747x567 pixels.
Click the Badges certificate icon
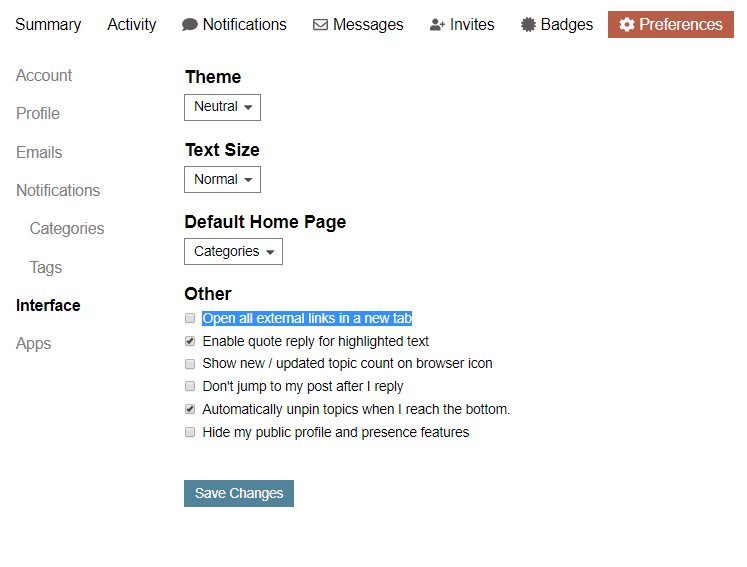528,25
